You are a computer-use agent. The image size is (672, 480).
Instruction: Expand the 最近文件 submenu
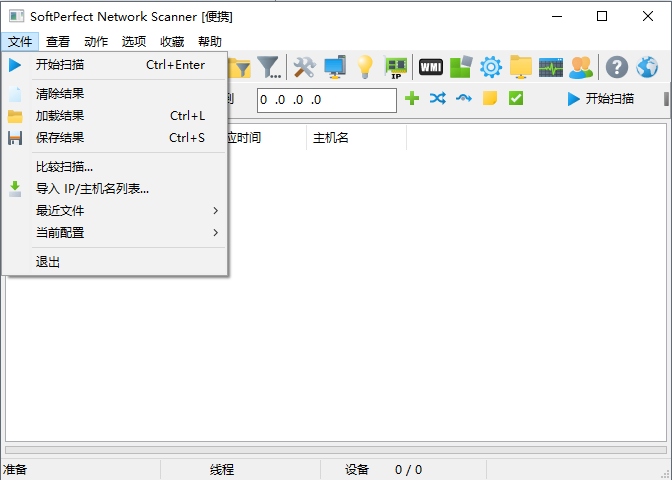(115, 210)
